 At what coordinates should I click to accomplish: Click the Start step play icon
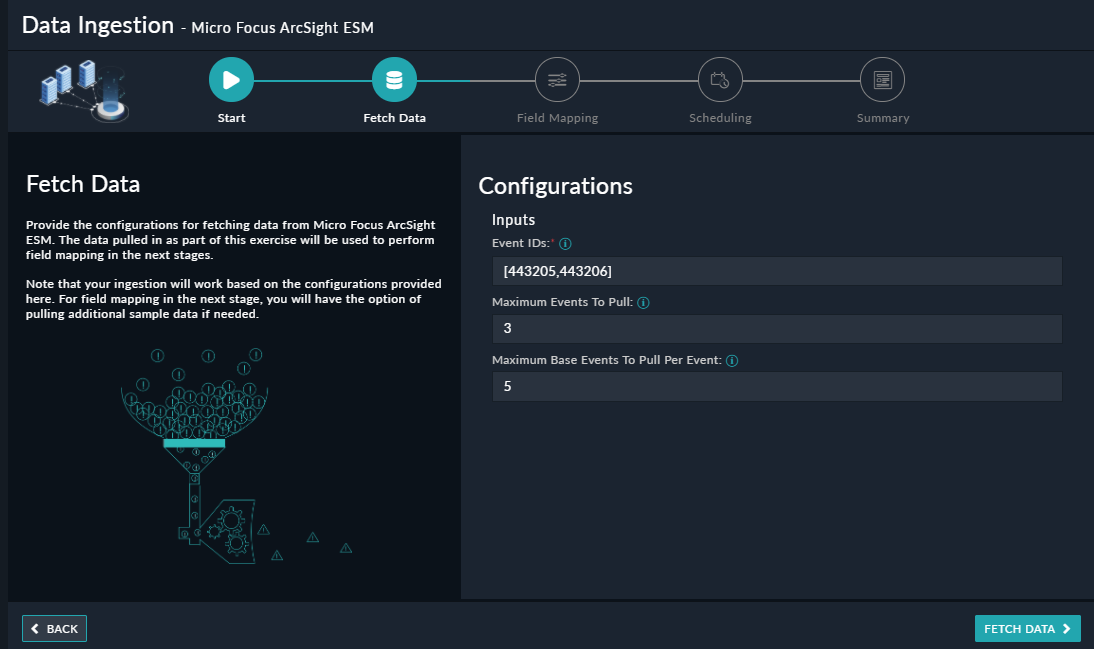coord(231,80)
